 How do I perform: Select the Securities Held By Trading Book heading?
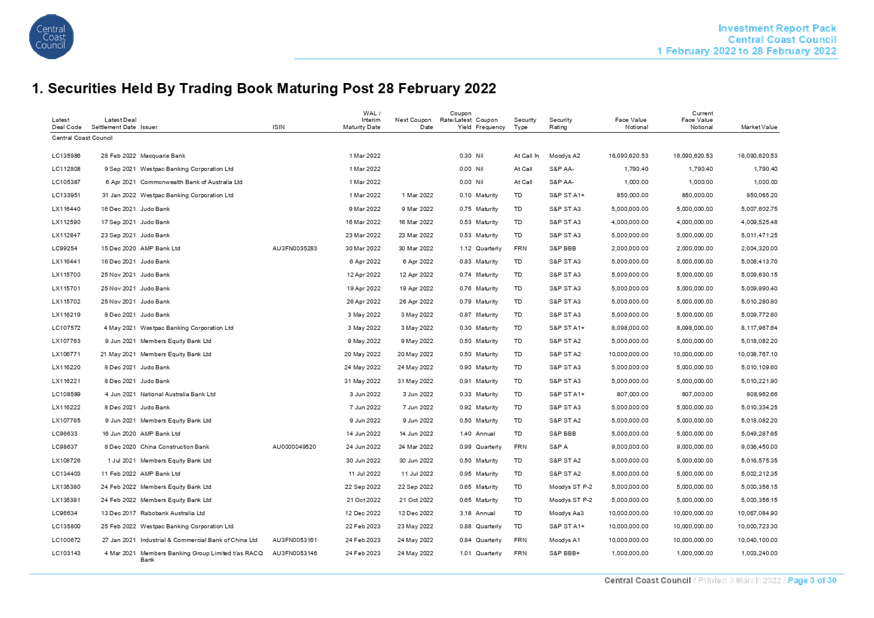coord(264,89)
